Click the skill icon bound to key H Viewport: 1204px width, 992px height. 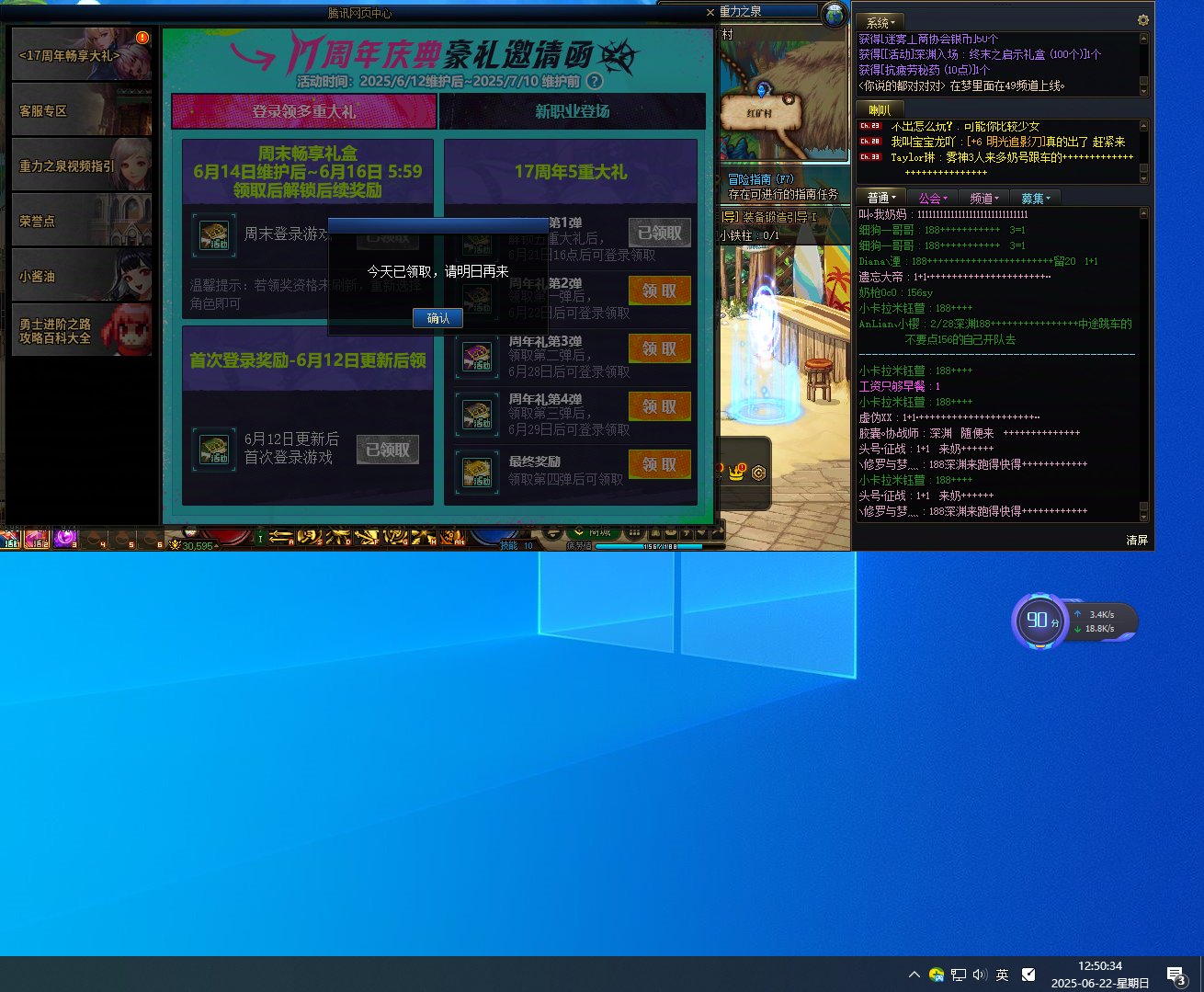[x=424, y=536]
